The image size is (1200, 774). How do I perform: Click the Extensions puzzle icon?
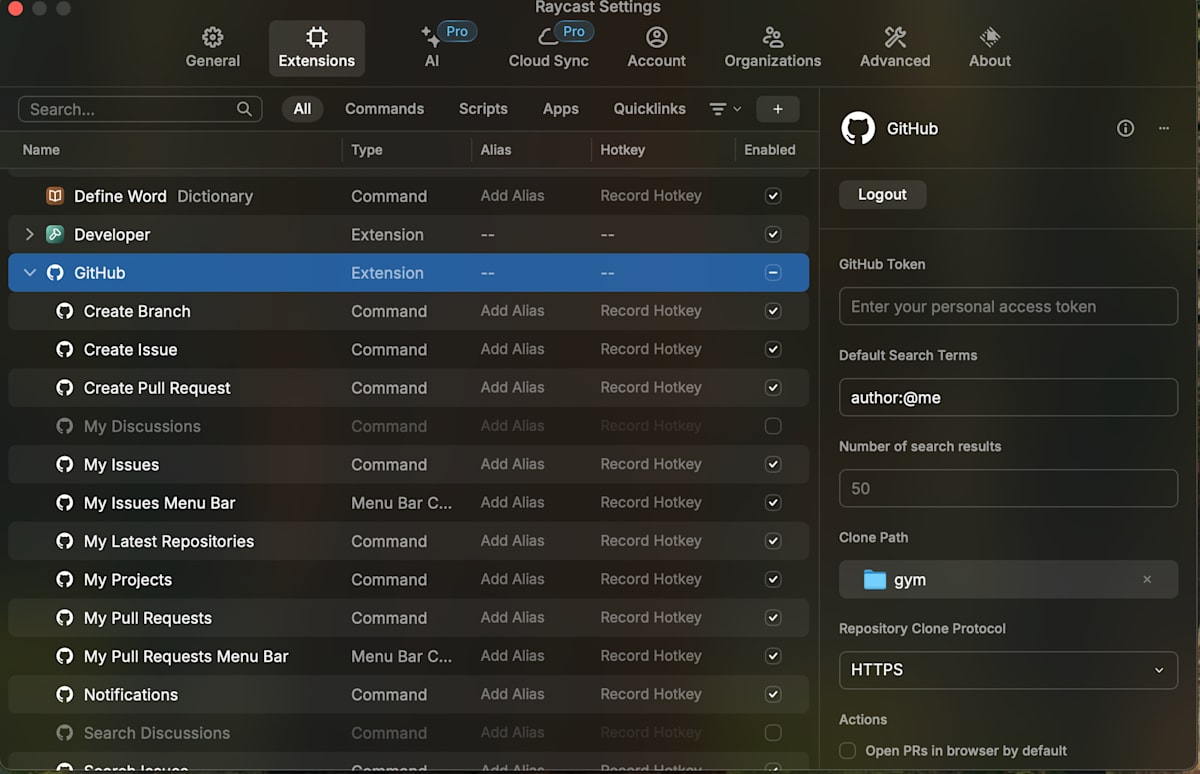click(316, 38)
